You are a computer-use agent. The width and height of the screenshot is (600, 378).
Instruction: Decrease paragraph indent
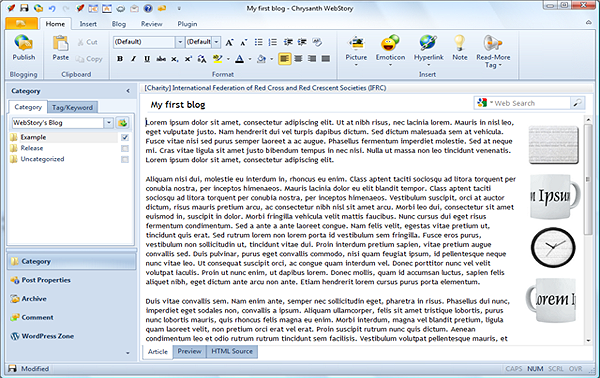click(288, 42)
